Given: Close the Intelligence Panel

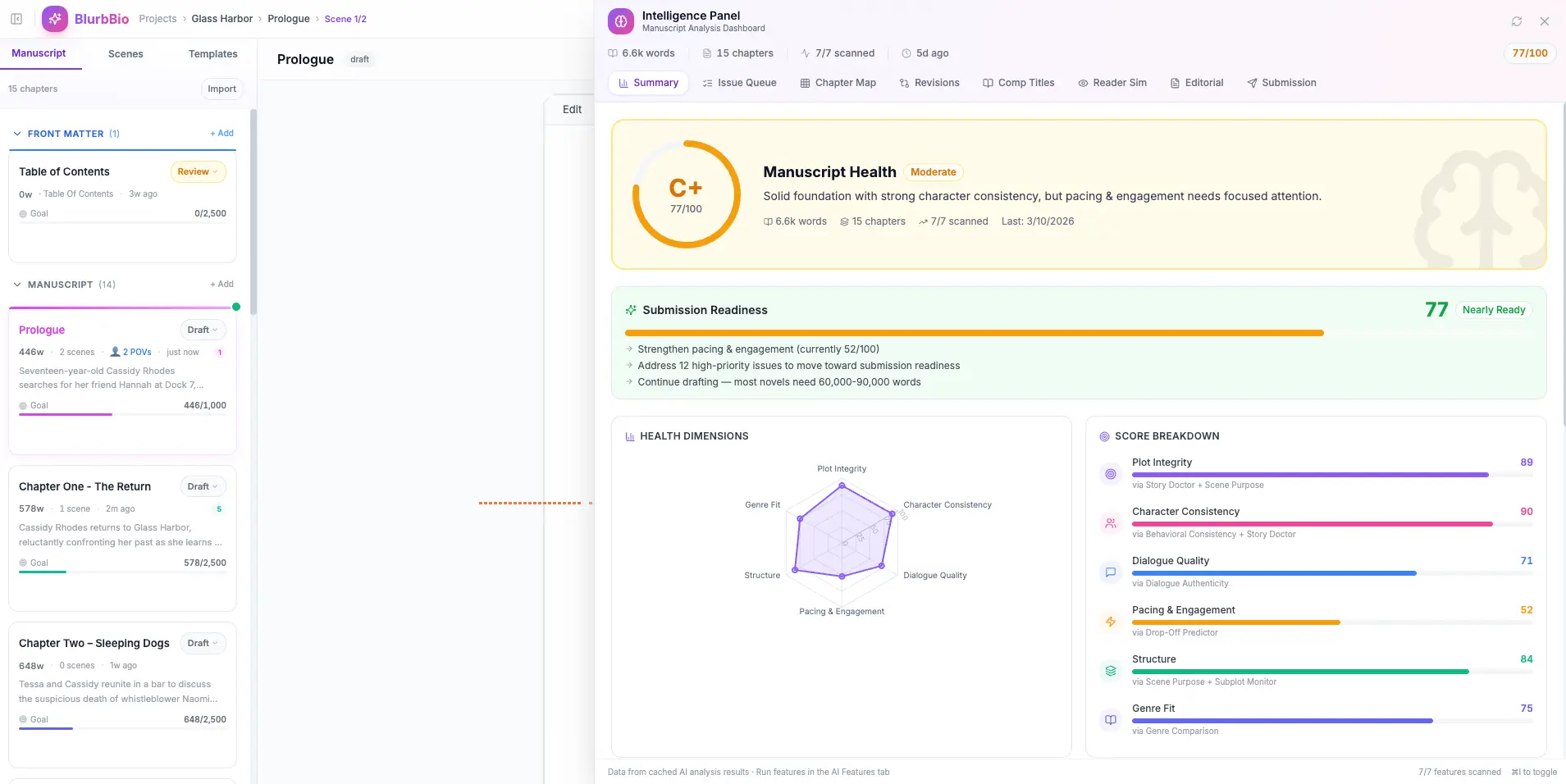Looking at the screenshot, I should click(1545, 21).
